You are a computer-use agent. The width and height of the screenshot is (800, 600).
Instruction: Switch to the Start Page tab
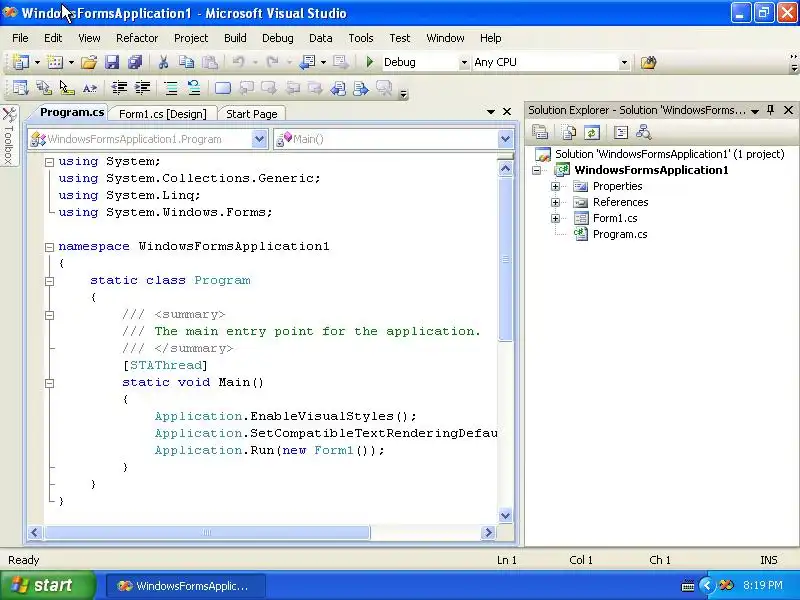click(252, 114)
